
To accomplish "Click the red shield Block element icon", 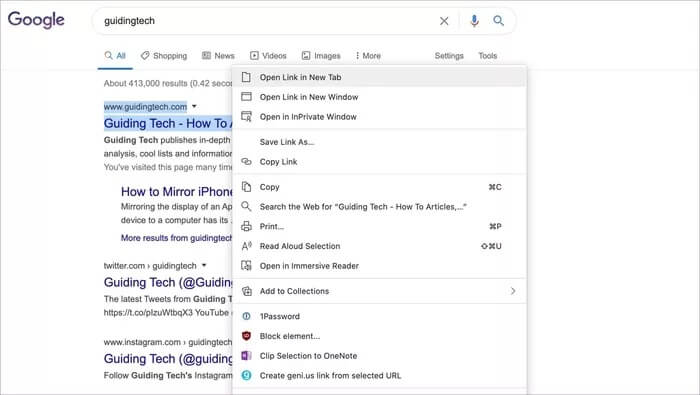I will pyautogui.click(x=246, y=336).
